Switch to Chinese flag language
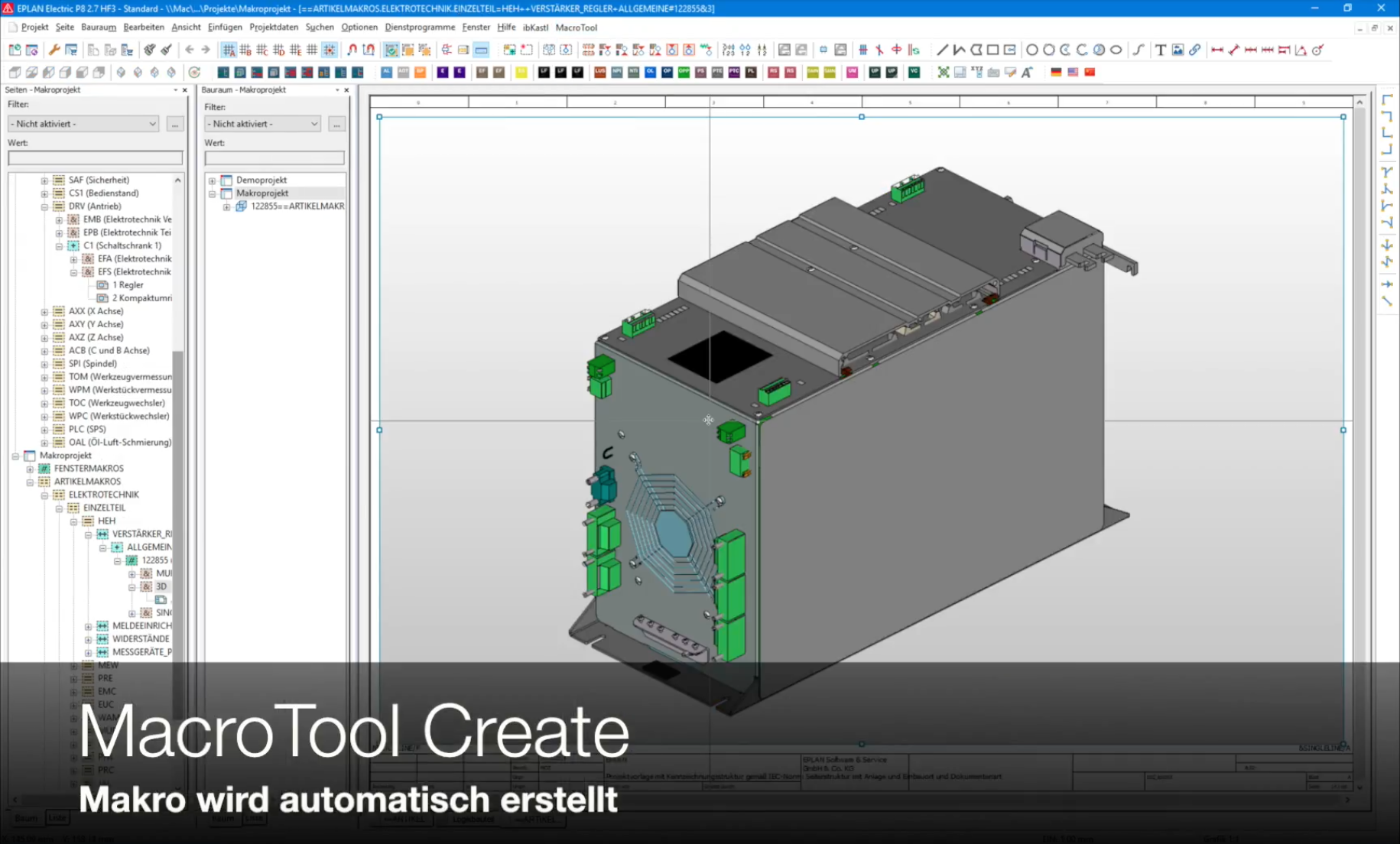Image resolution: width=1400 pixels, height=844 pixels. 1090,72
